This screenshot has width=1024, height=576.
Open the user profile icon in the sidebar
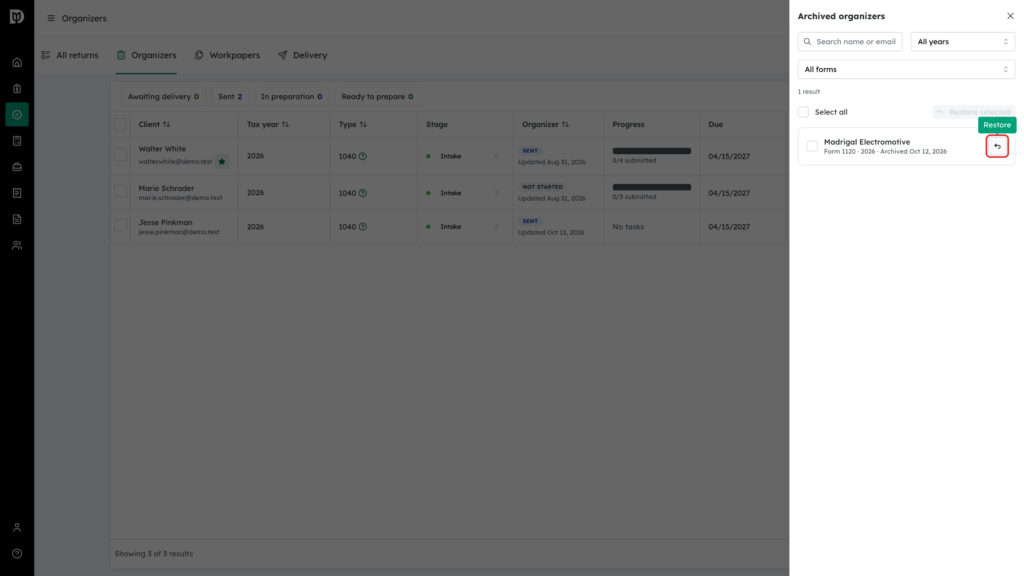17,528
